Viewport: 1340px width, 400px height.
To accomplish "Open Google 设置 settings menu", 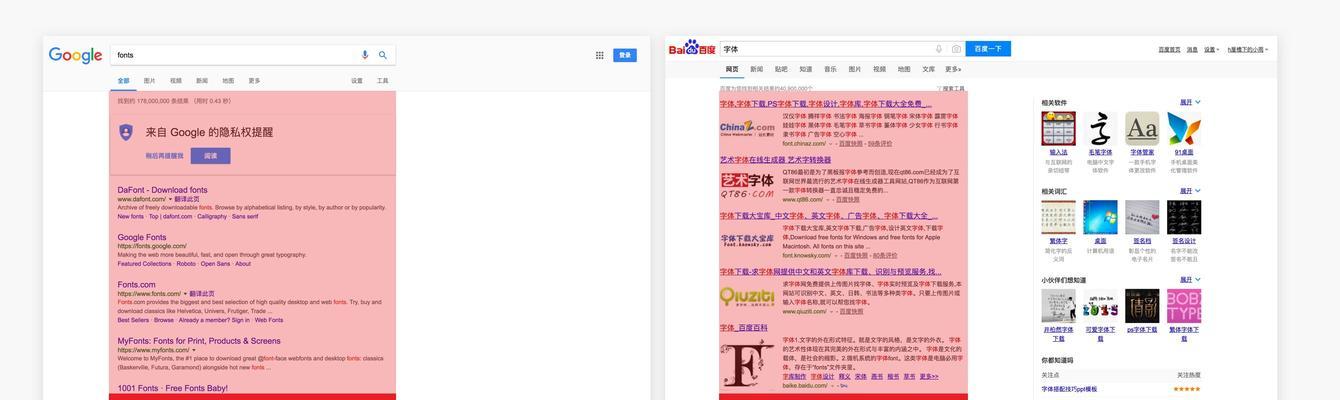I will (x=357, y=81).
